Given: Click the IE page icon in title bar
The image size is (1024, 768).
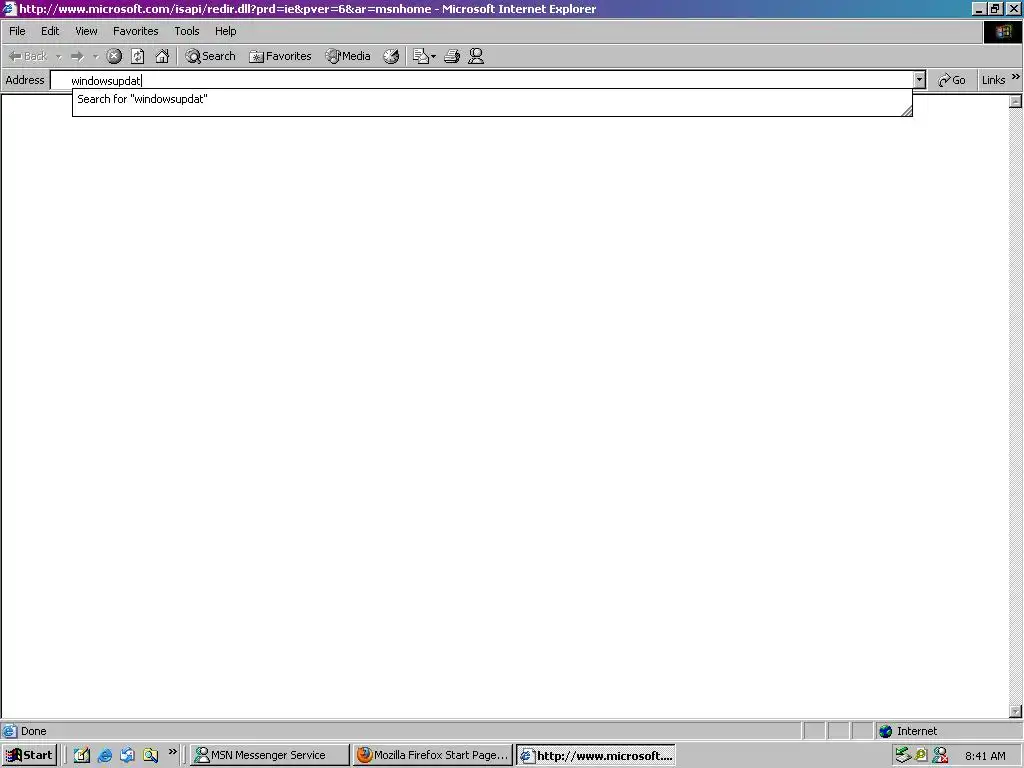Looking at the screenshot, I should [9, 9].
